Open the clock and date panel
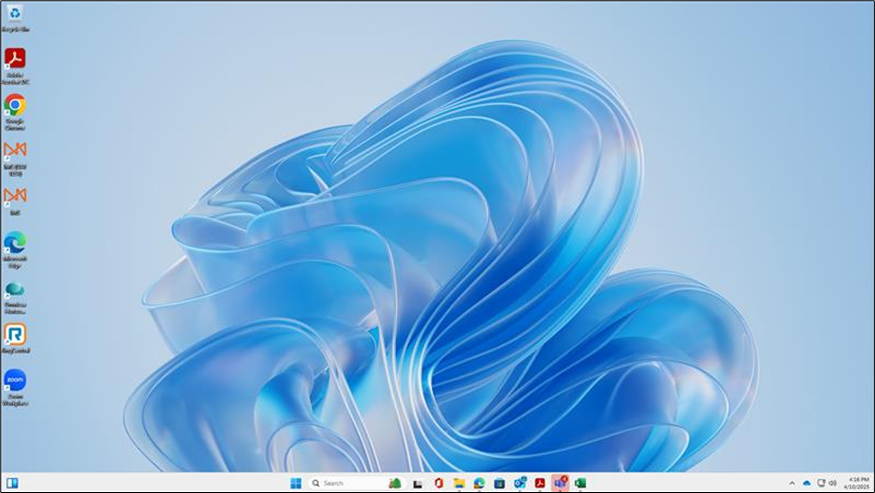The height and width of the screenshot is (493, 875). (x=857, y=483)
